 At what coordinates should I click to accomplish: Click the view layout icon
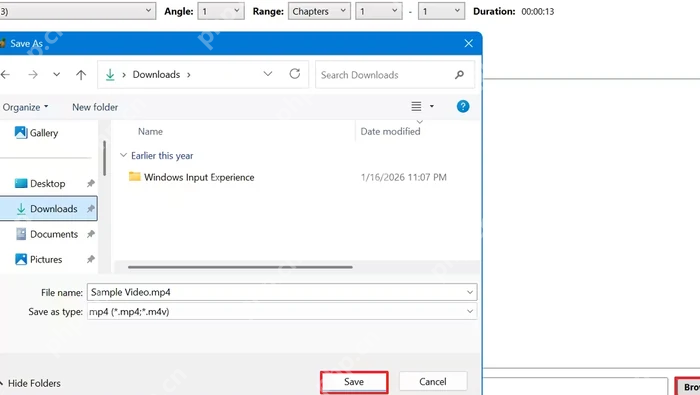pos(416,106)
